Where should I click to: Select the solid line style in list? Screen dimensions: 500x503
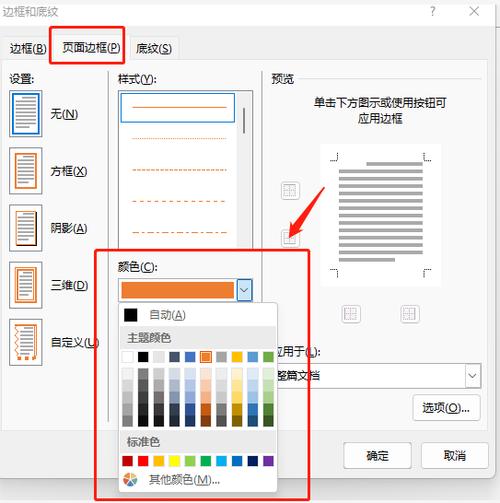[x=178, y=108]
